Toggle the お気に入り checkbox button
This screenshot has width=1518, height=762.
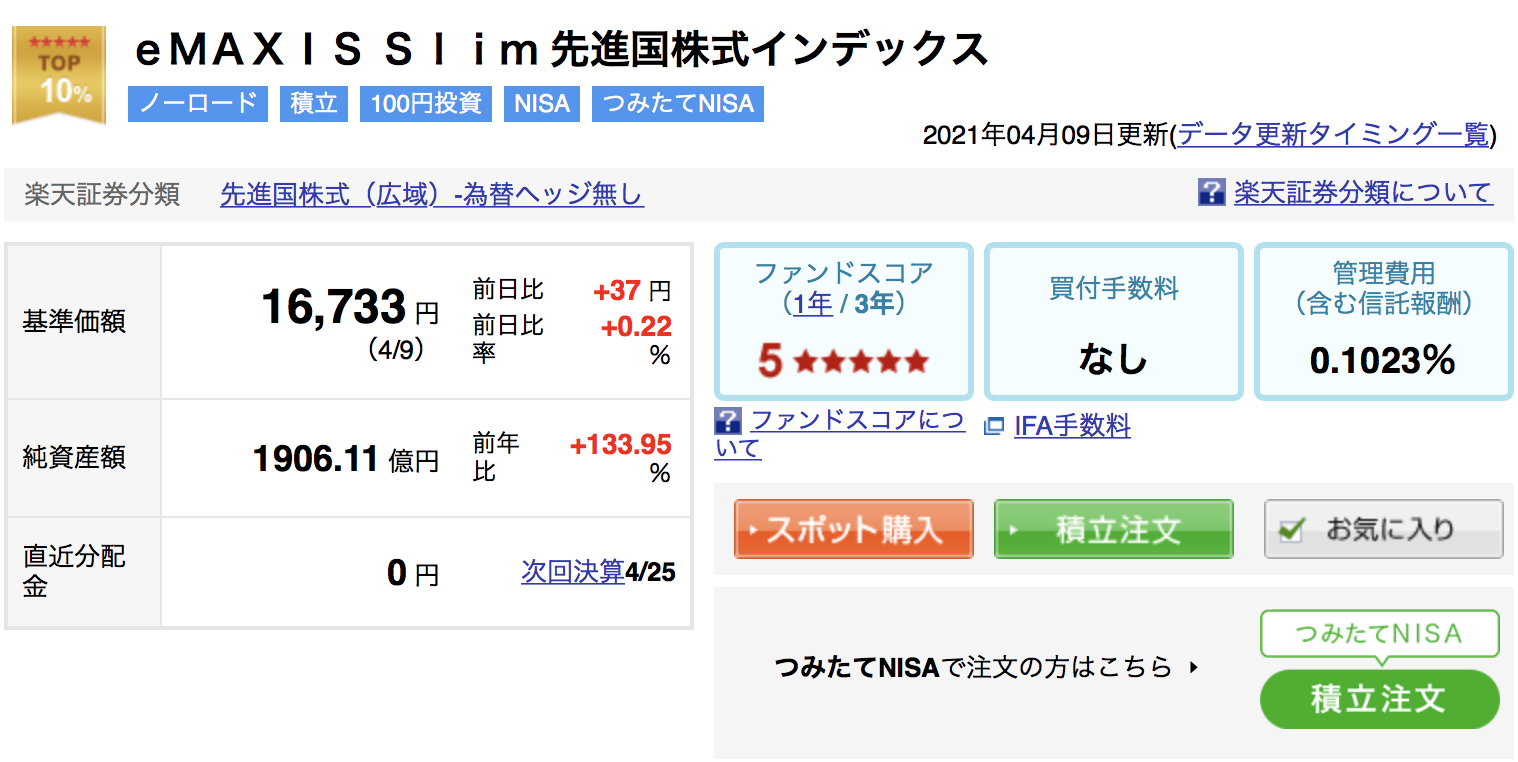[1383, 529]
